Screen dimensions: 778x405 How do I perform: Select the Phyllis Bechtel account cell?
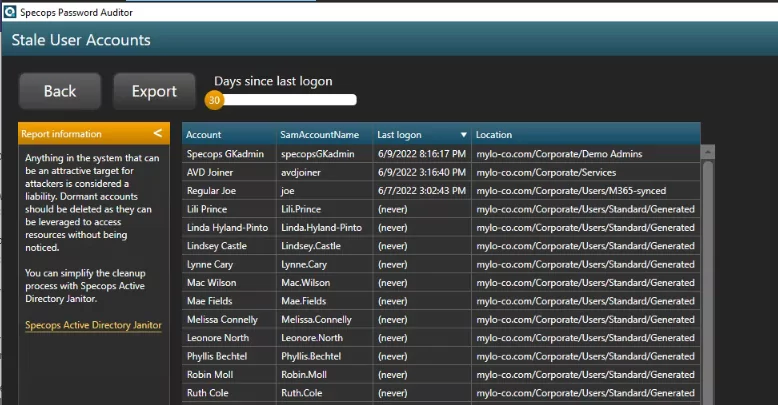point(229,356)
